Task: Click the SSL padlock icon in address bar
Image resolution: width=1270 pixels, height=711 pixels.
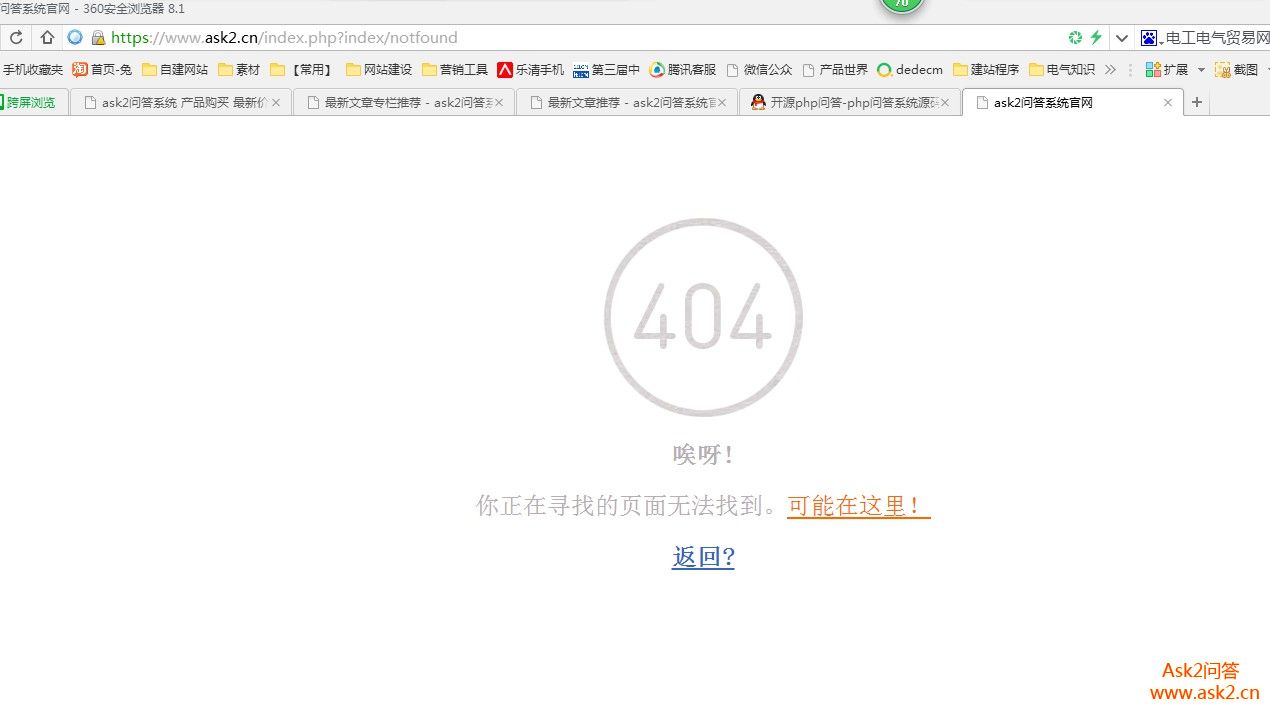Action: pyautogui.click(x=98, y=38)
